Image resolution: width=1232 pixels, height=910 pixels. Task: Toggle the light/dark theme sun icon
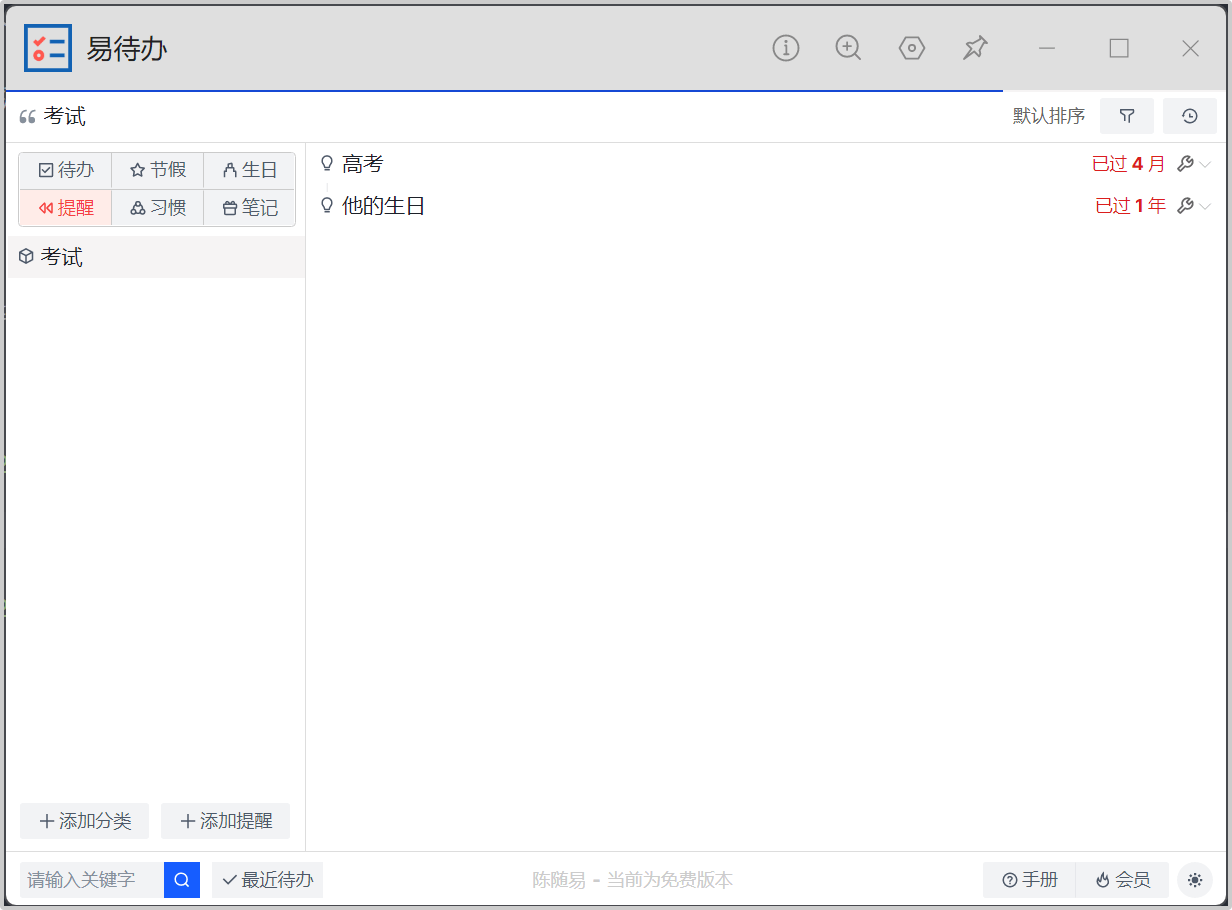(1195, 880)
